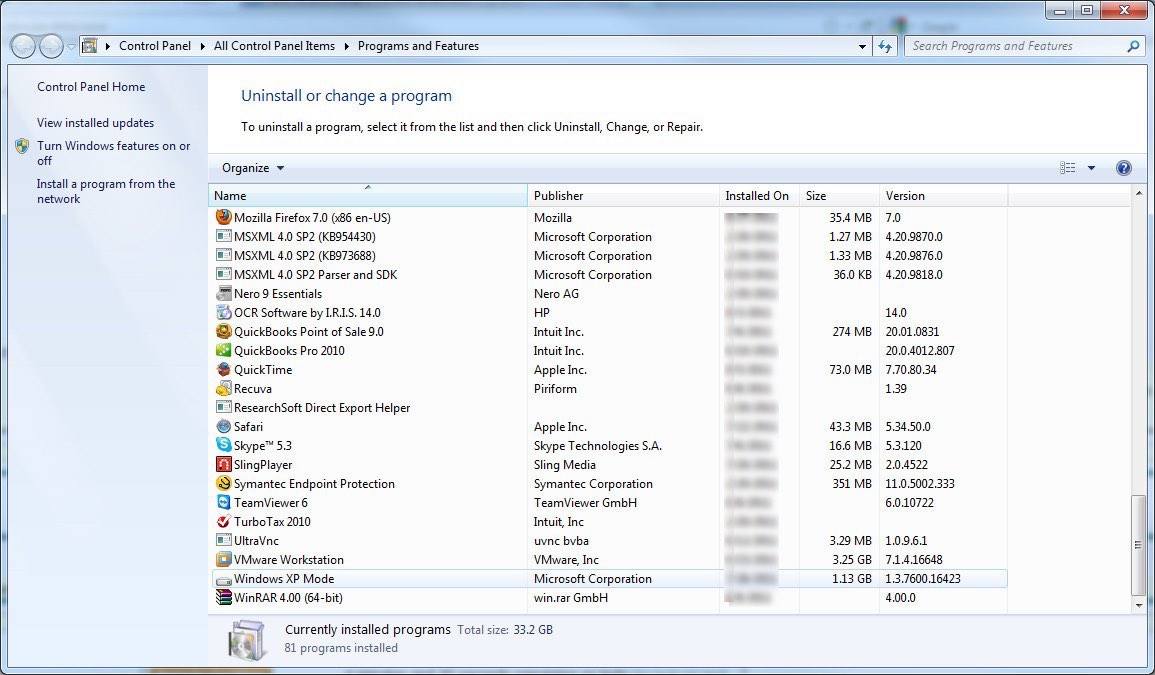Click the MSXML 4.0 SP2 (KB954430) icon

pyautogui.click(x=223, y=237)
